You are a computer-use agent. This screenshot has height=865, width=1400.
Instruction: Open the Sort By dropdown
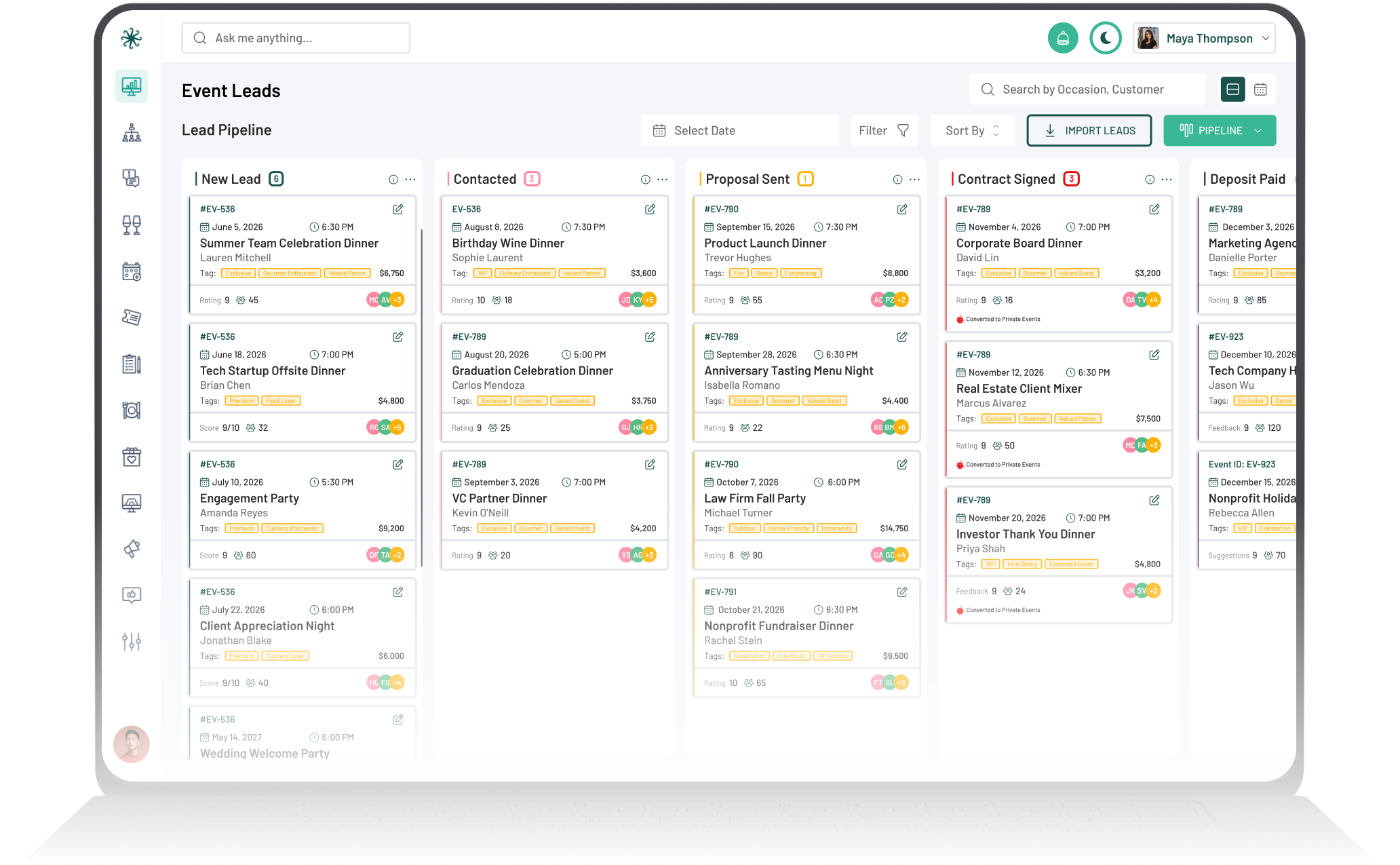click(x=972, y=130)
